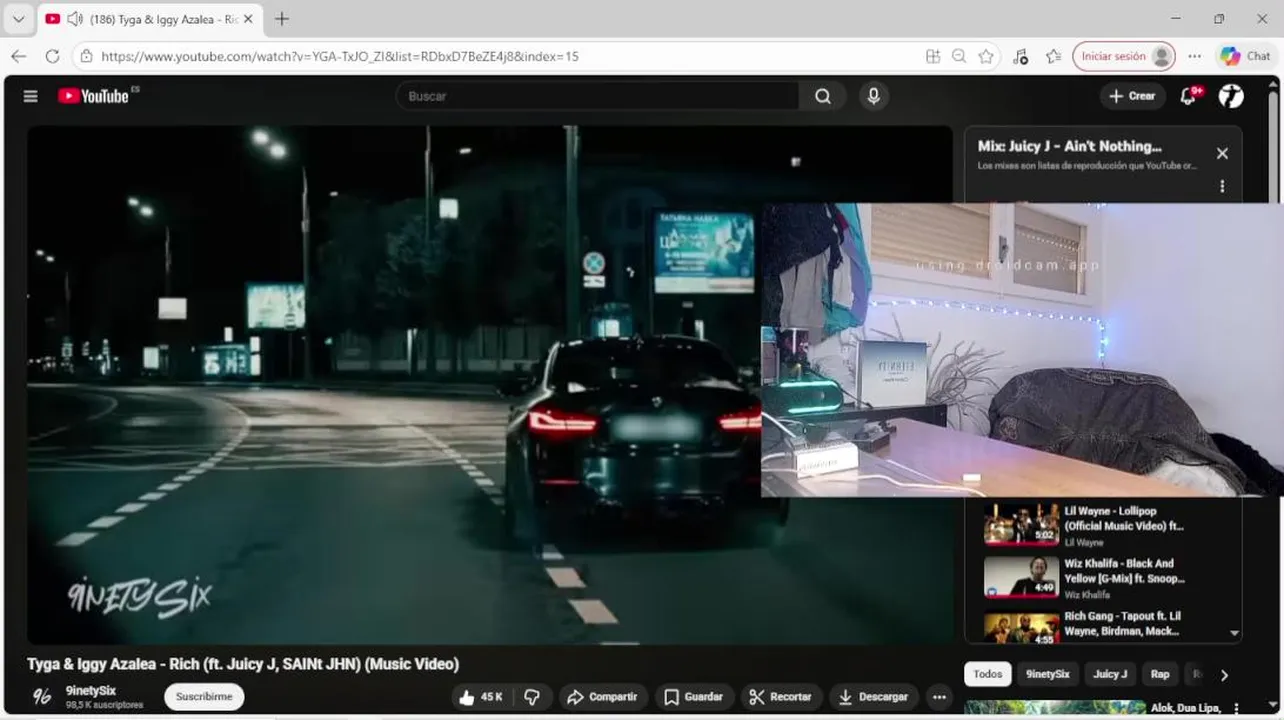Go back with browser back arrow
The width and height of the screenshot is (1284, 720).
pyautogui.click(x=19, y=56)
